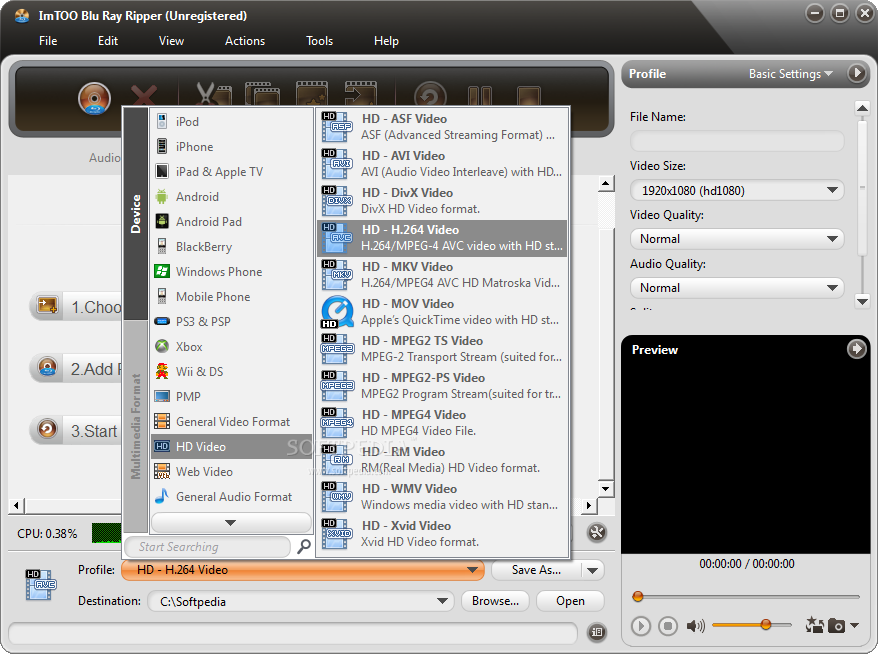878x654 pixels.
Task: Click the wrench settings icon near CPU
Action: [x=597, y=532]
